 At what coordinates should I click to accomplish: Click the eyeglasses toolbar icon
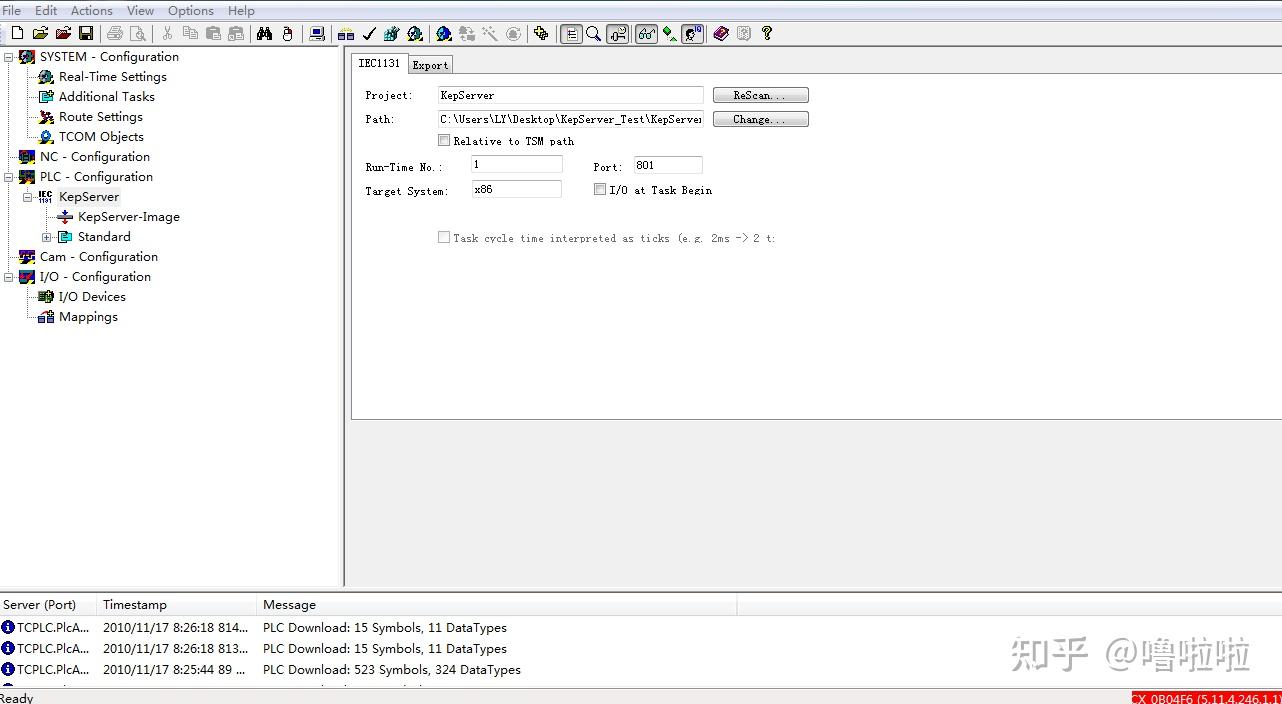point(646,33)
